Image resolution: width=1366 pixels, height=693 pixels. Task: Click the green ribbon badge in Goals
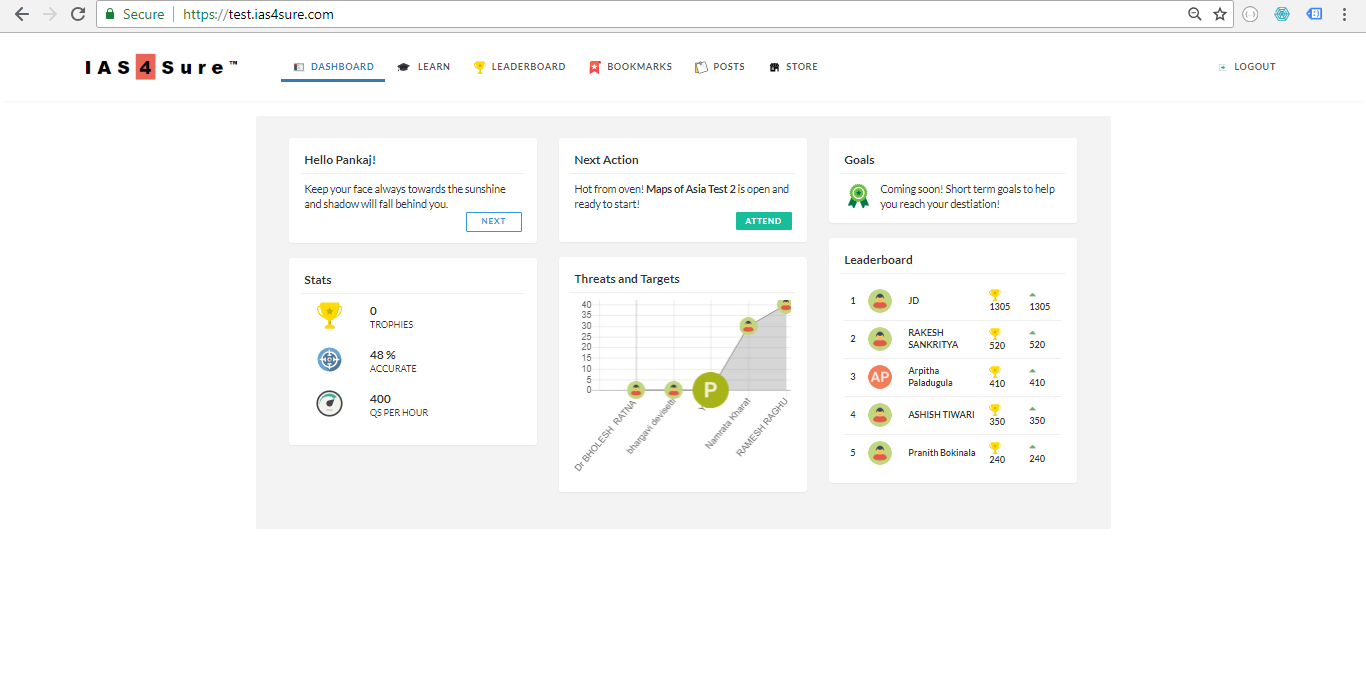pos(858,196)
